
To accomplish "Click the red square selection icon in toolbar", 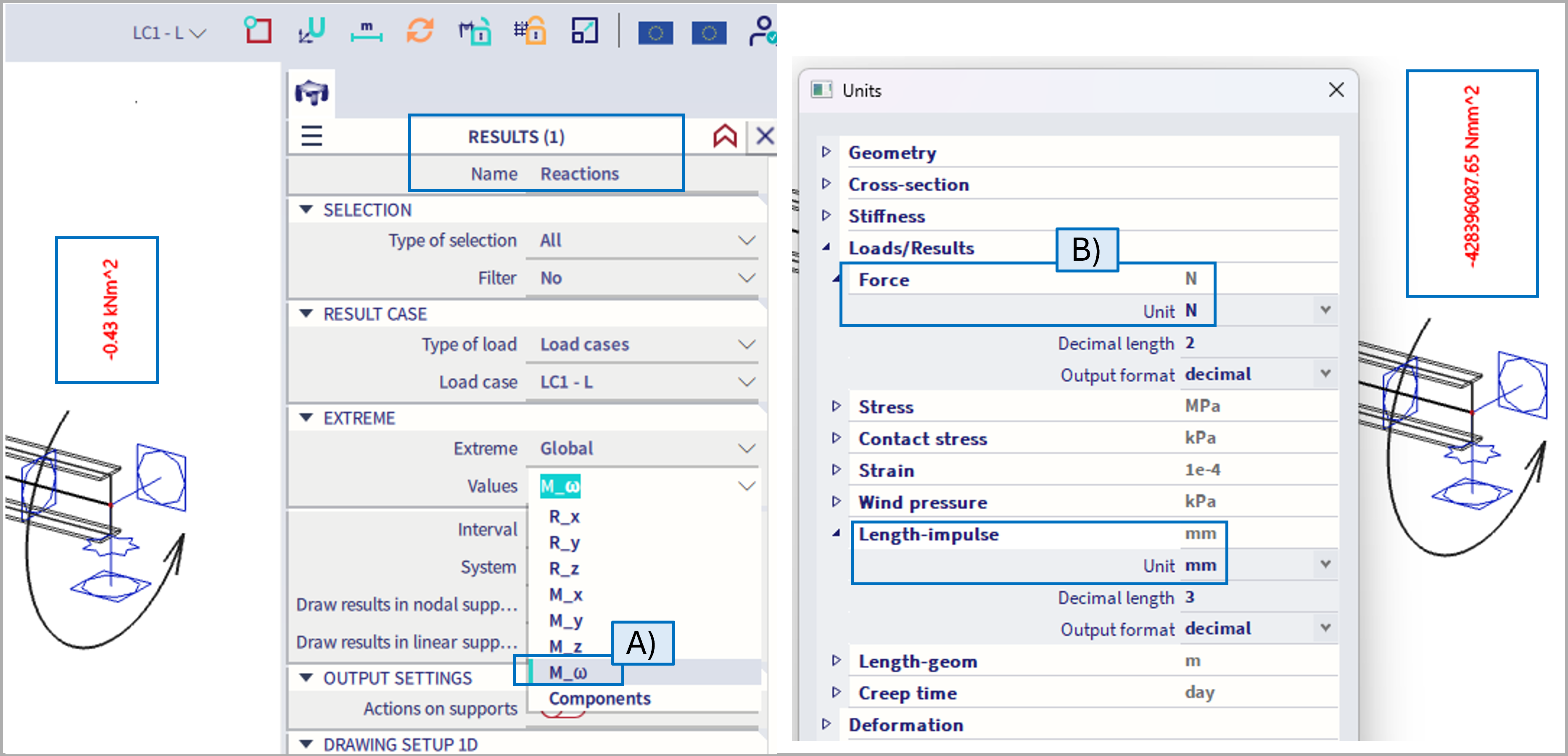I will [257, 30].
